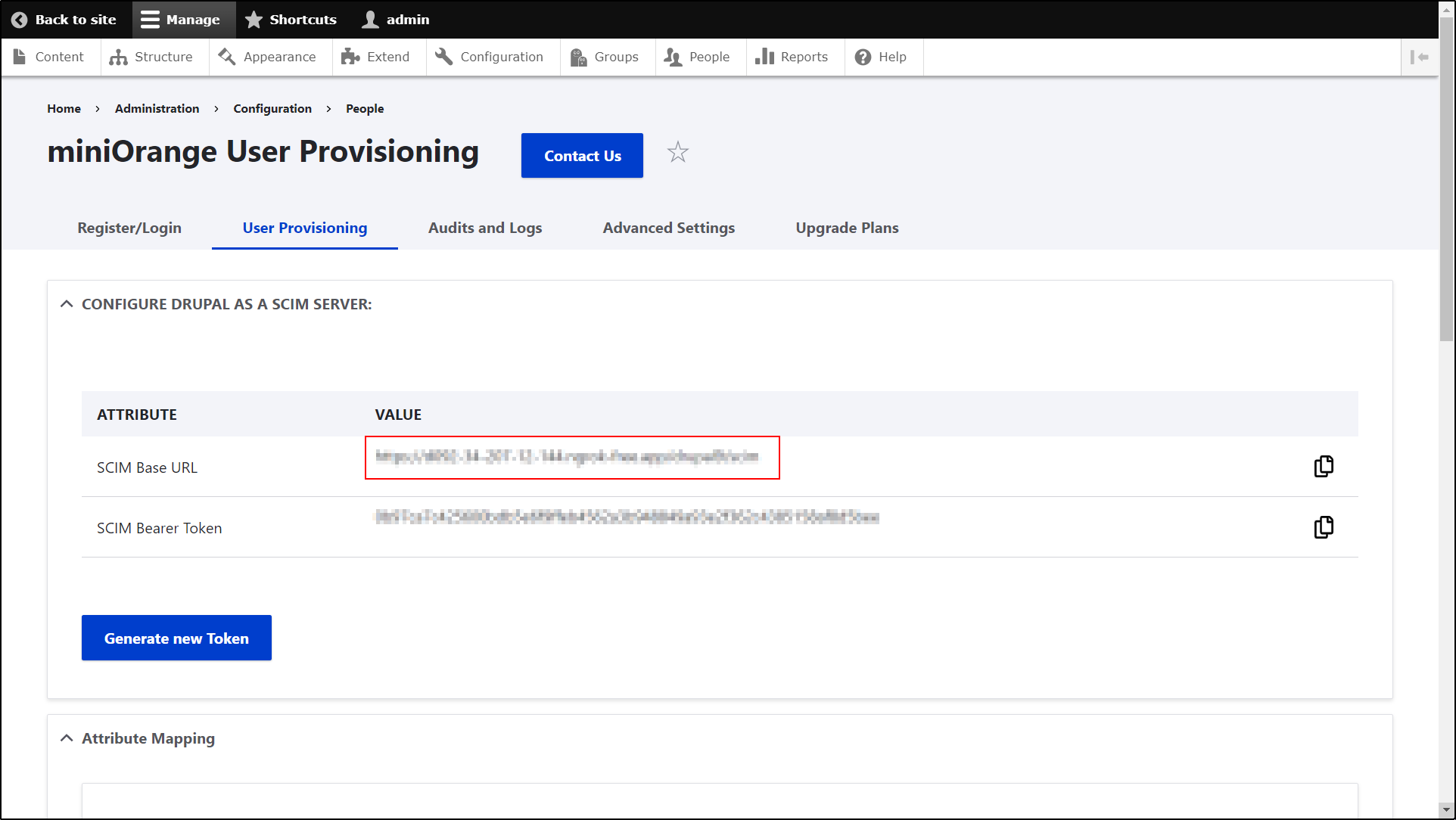
Task: Open the Advanced Settings tab
Action: (669, 228)
